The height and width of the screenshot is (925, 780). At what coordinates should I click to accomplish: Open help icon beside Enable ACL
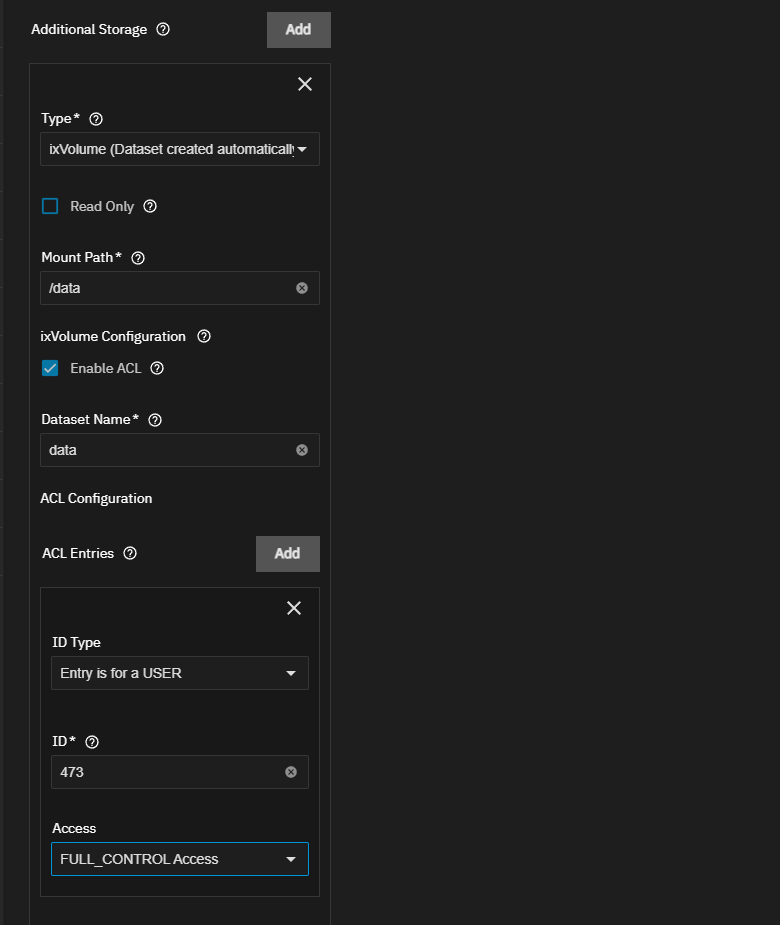157,368
